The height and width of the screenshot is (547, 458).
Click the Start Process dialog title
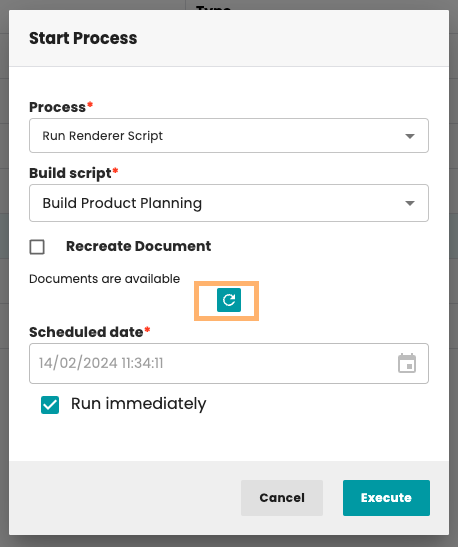(83, 38)
